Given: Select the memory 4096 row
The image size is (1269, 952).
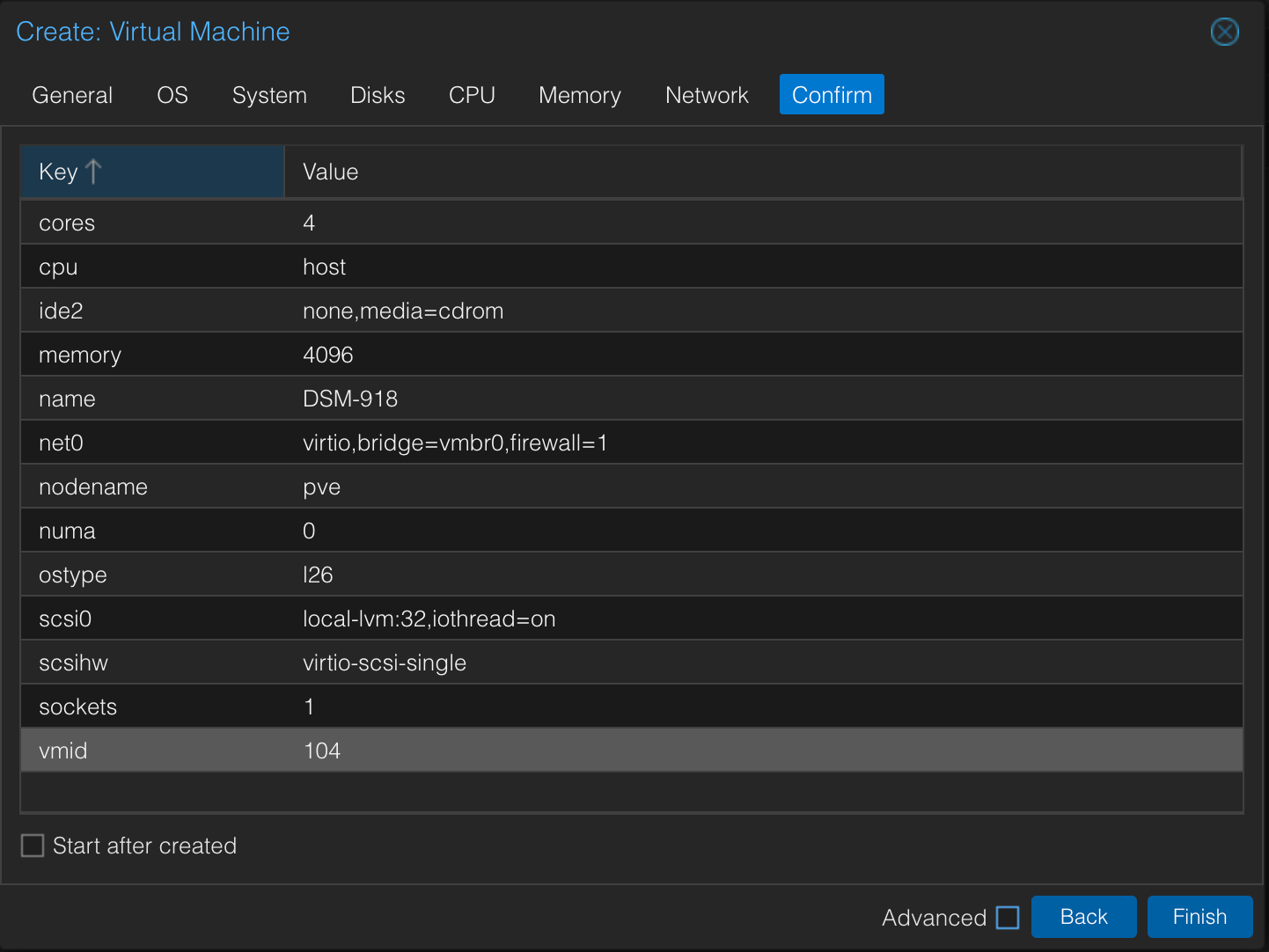Looking at the screenshot, I should [631, 355].
